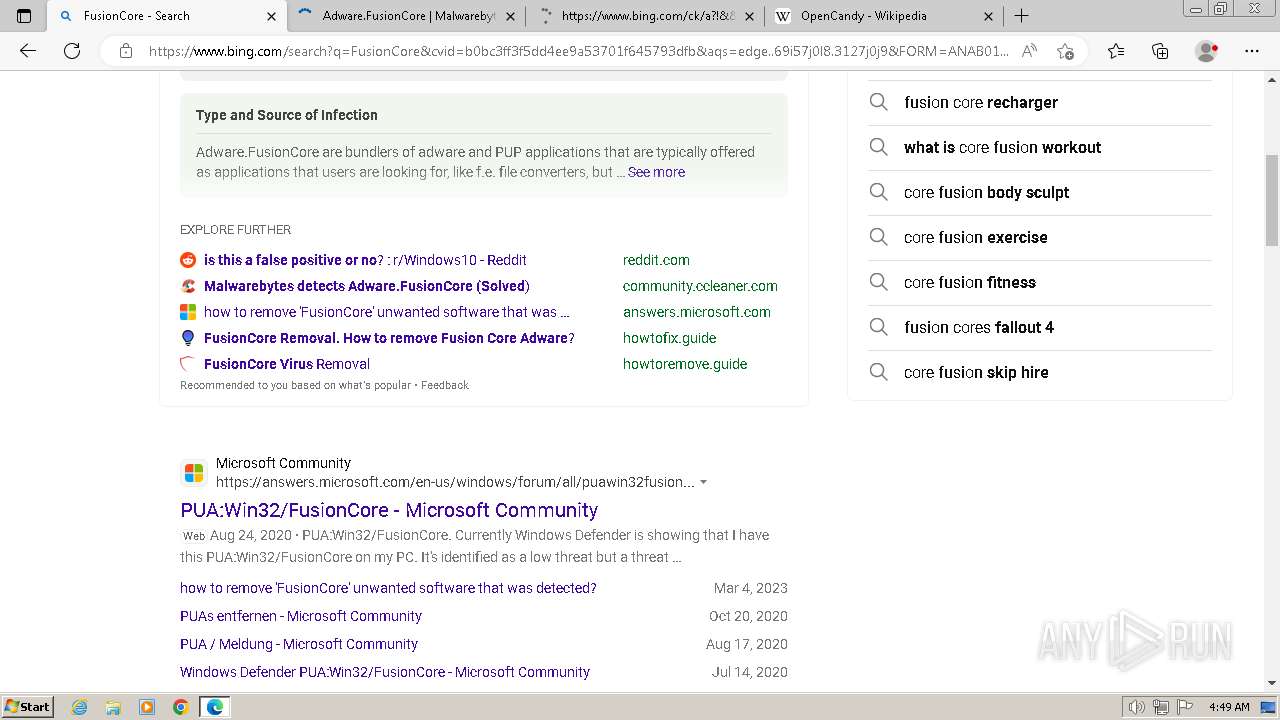Image resolution: width=1280 pixels, height=720 pixels.
Task: Open the Favorites list icon
Action: point(1116,51)
